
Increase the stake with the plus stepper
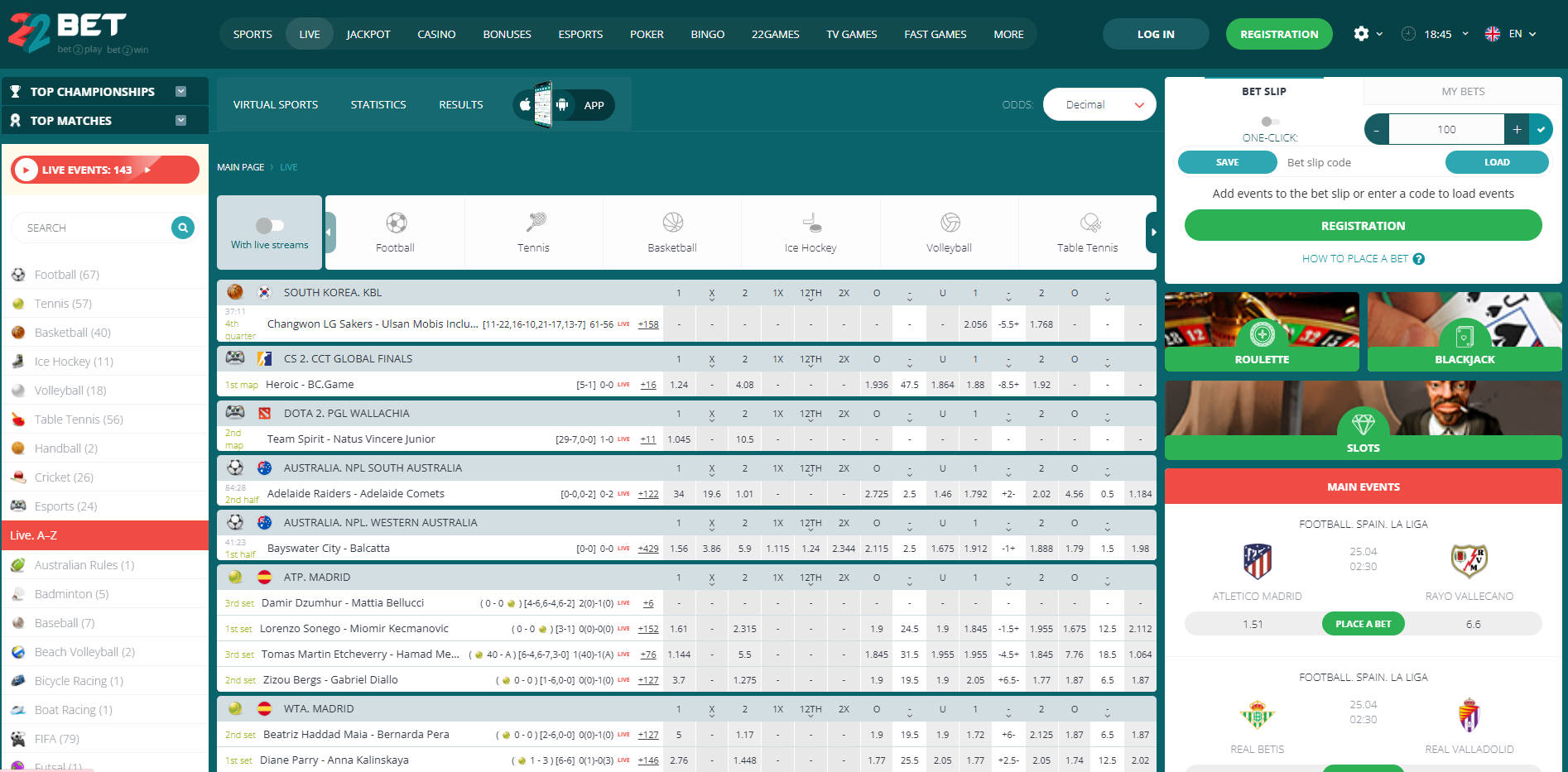(1517, 129)
